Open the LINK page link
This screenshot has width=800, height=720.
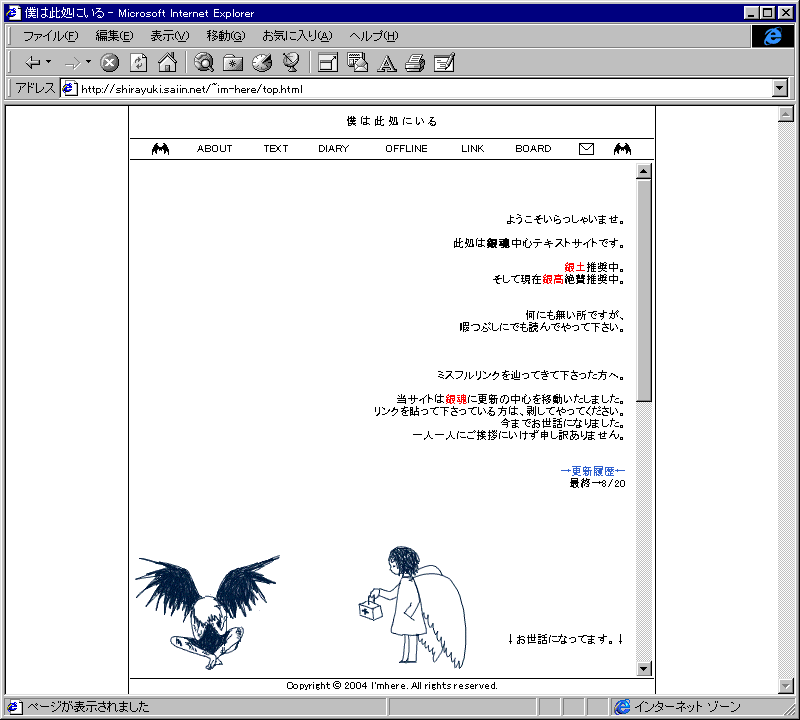tap(472, 148)
